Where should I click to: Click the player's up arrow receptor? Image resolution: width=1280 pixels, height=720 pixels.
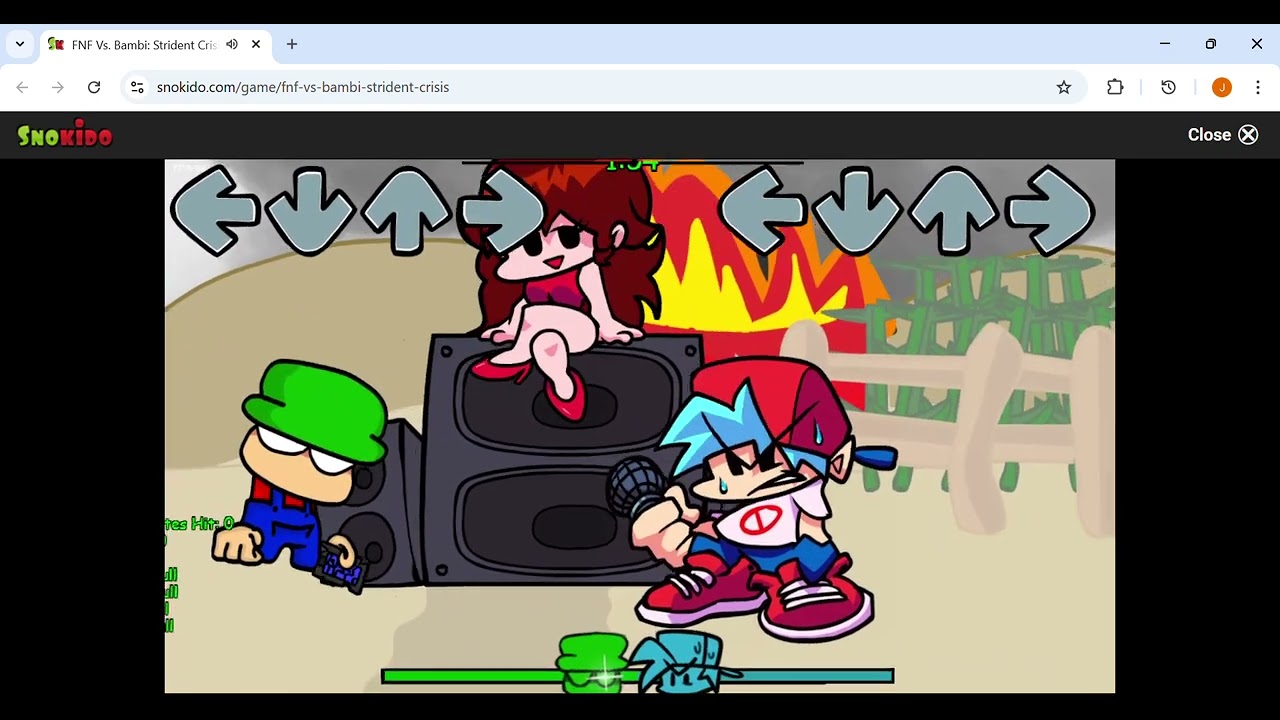point(954,210)
